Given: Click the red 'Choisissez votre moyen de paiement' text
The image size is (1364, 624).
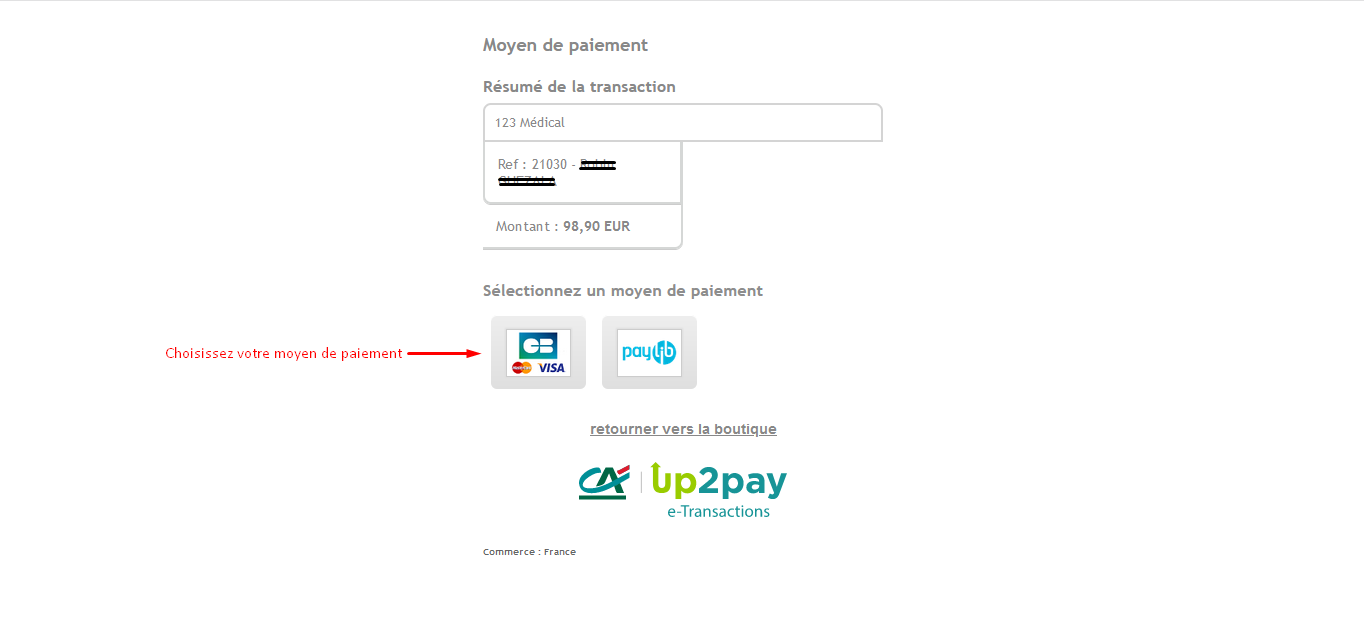Looking at the screenshot, I should click(284, 353).
